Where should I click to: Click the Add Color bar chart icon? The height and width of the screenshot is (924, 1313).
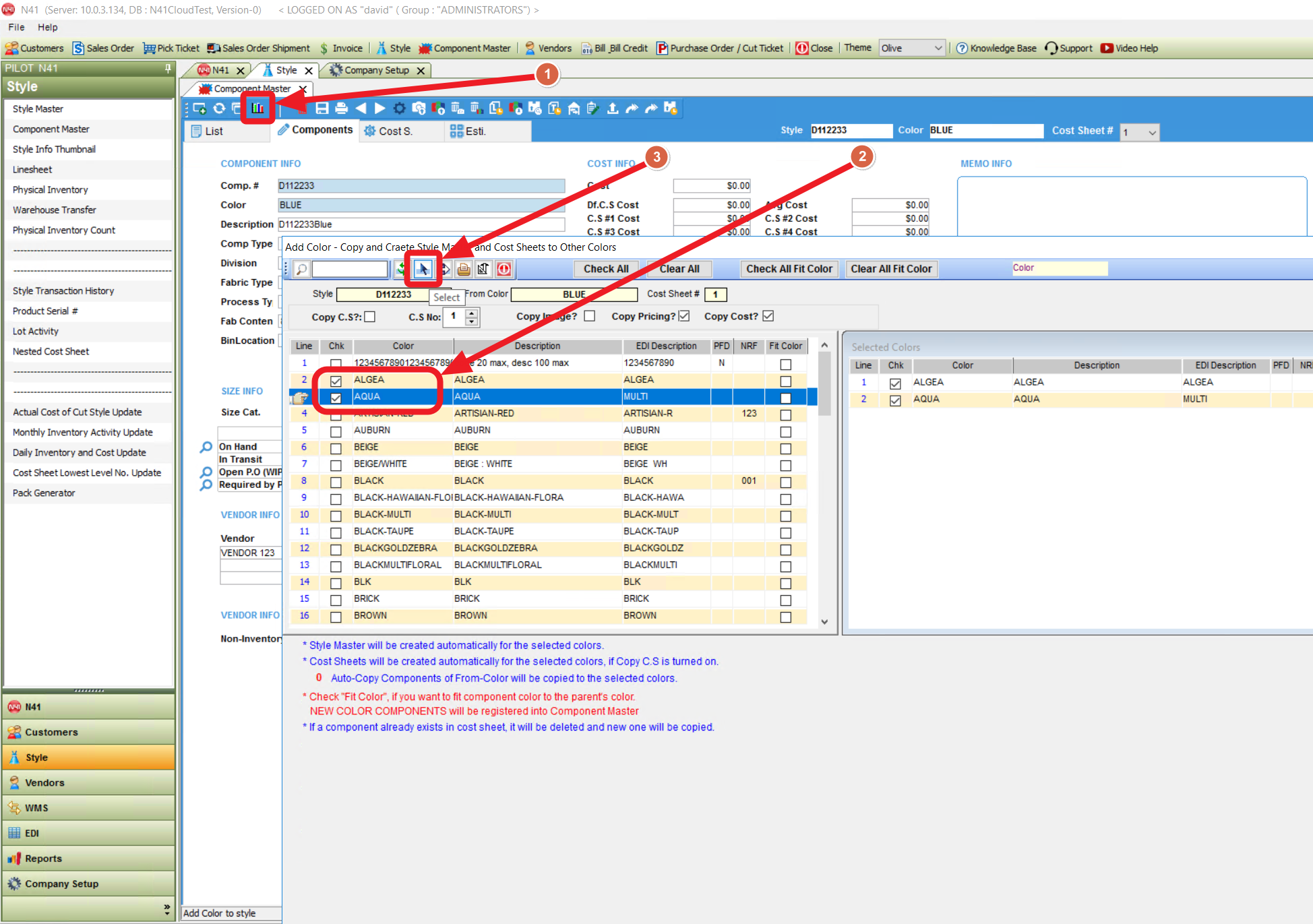(257, 109)
